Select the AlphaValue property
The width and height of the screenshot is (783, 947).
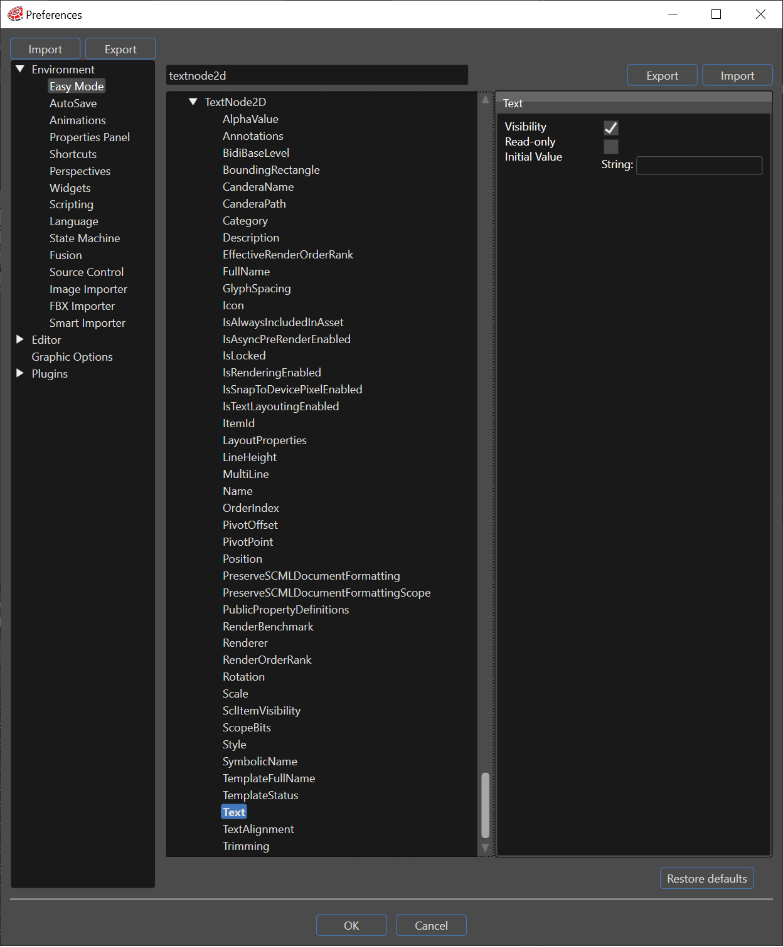click(x=250, y=119)
